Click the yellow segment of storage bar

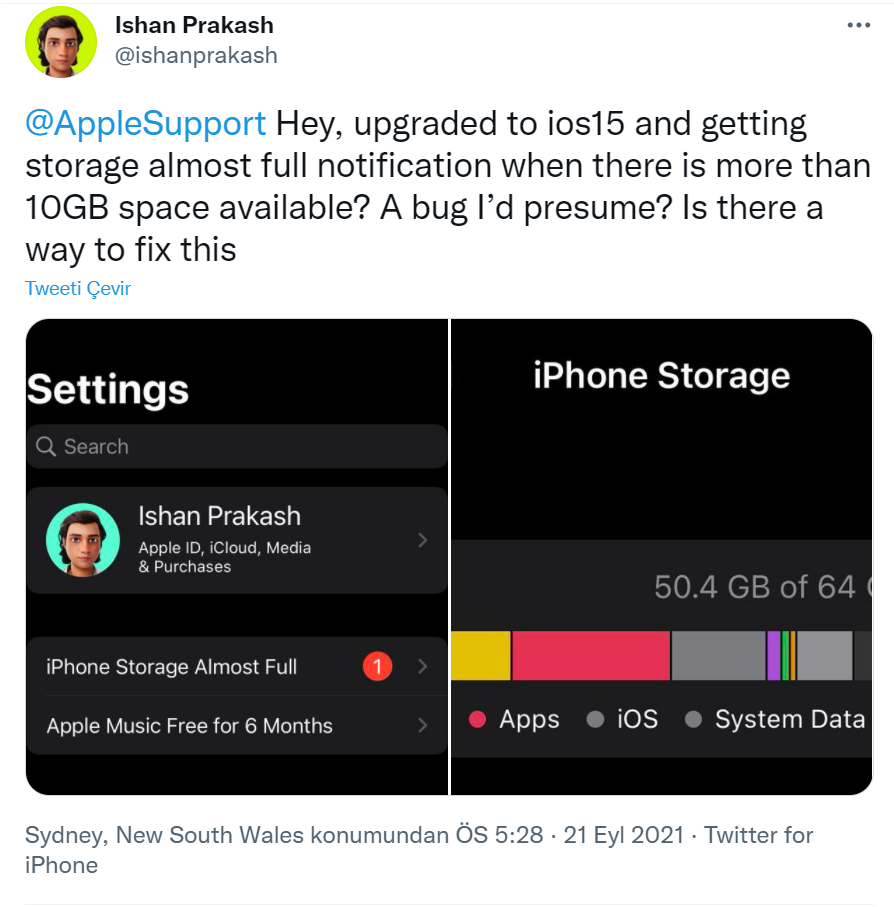pyautogui.click(x=481, y=656)
